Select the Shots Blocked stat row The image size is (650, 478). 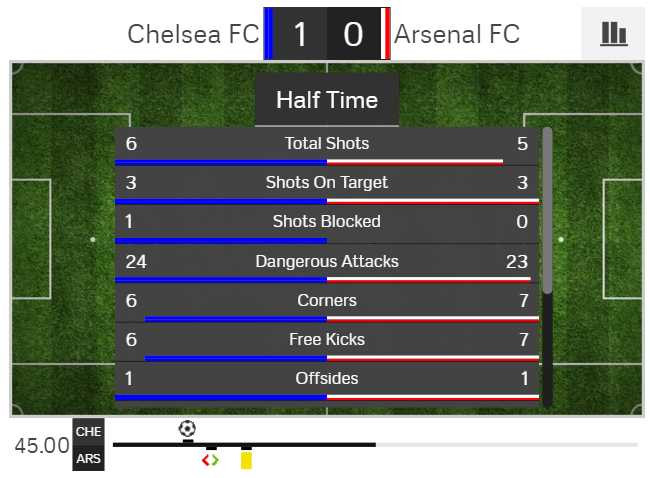327,222
